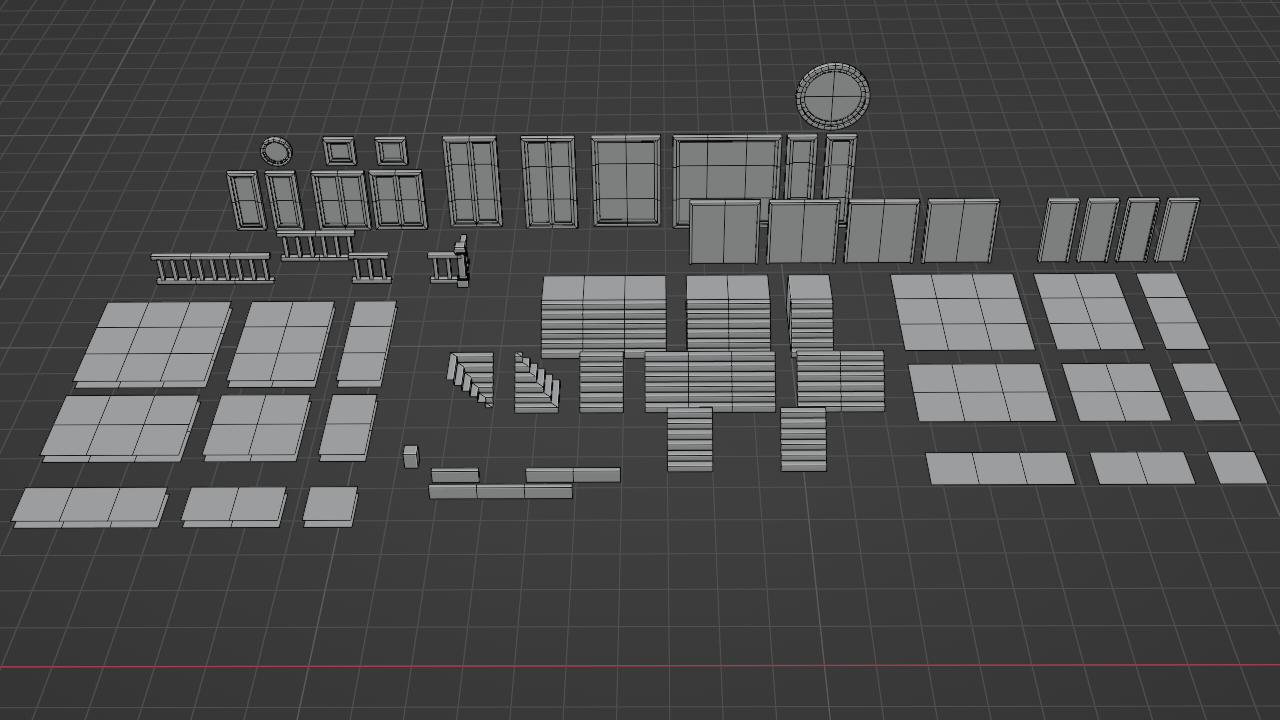Select the large round window model
This screenshot has width=1280, height=720.
(832, 96)
